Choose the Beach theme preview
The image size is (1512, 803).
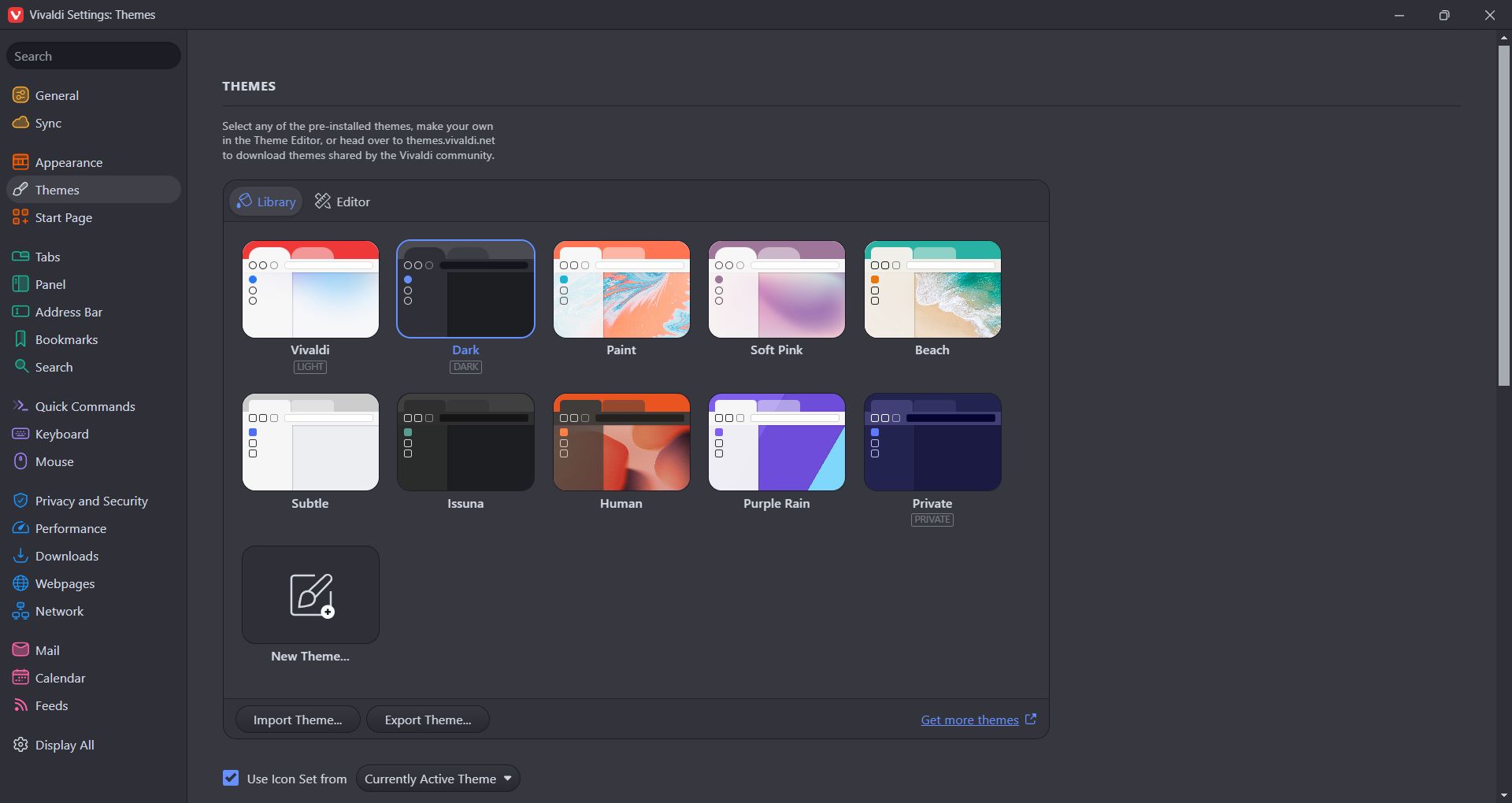(932, 290)
